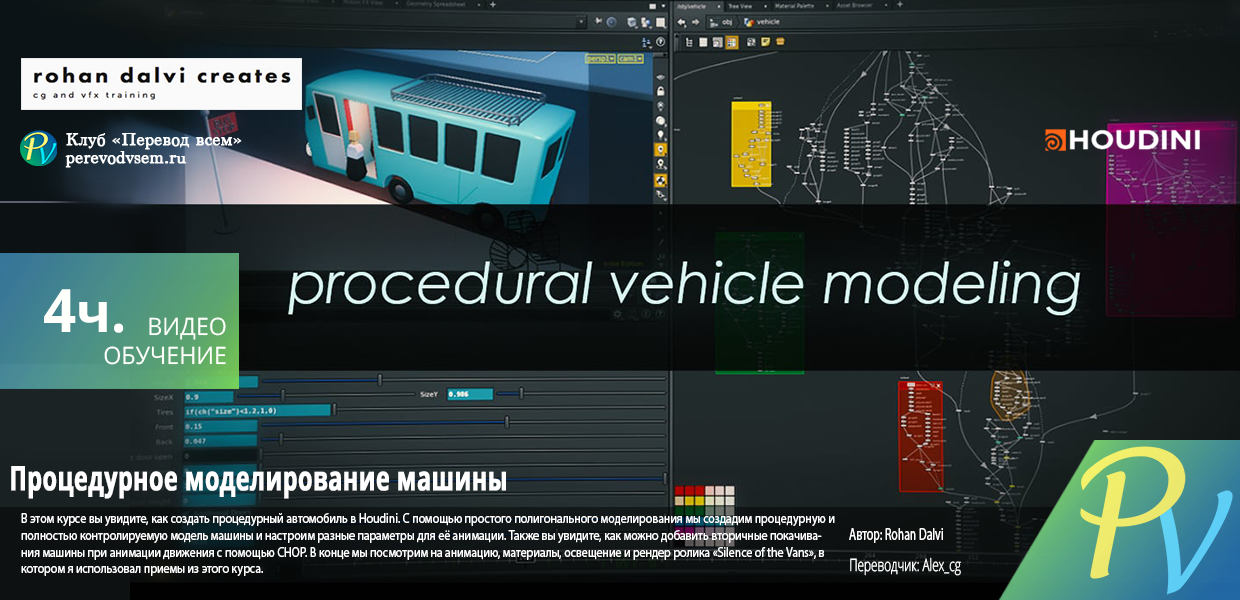The height and width of the screenshot is (600, 1240).
Task: Click the pane layout icon above viewport
Action: click(653, 6)
